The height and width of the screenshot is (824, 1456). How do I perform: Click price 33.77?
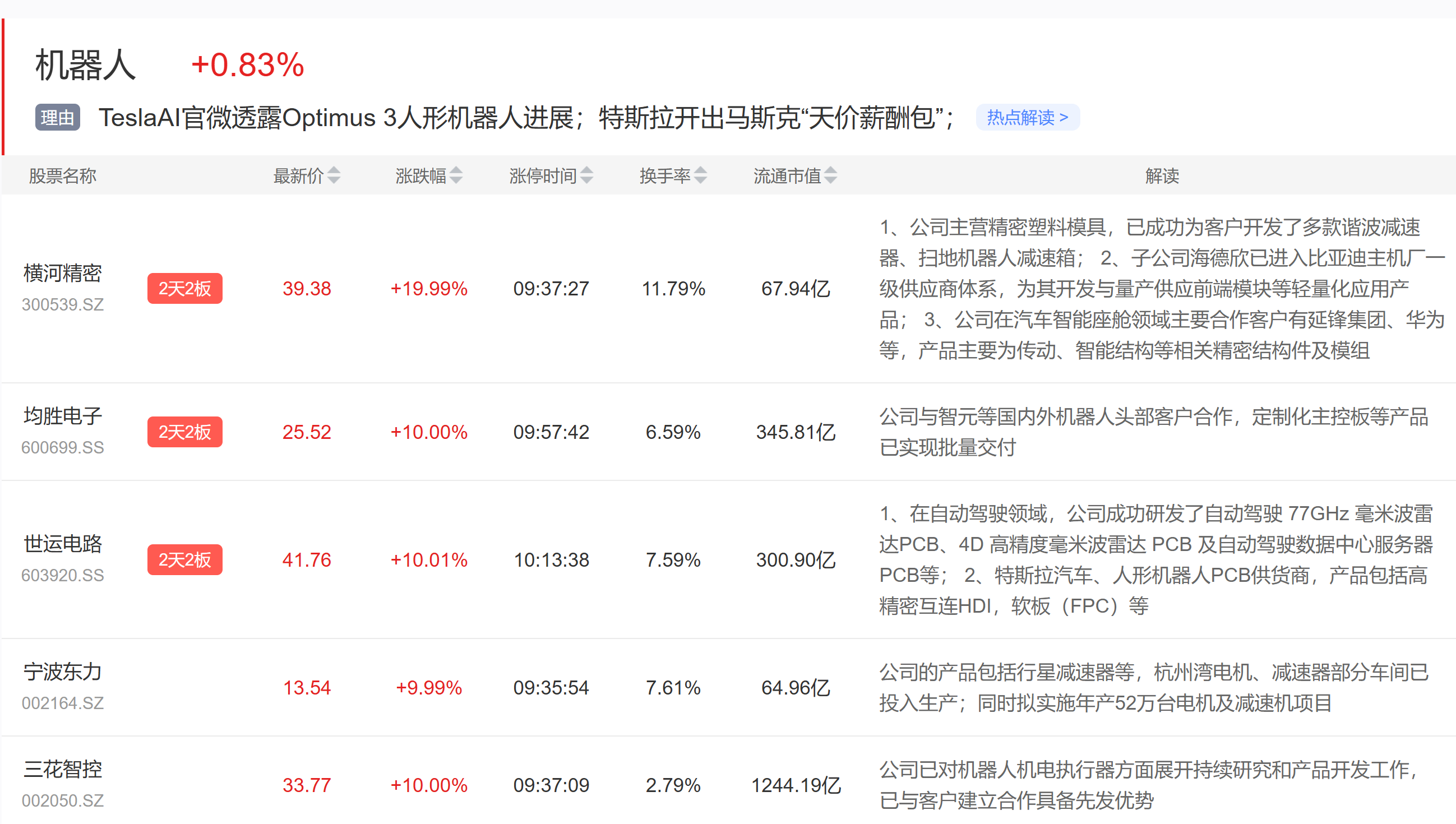[x=307, y=785]
